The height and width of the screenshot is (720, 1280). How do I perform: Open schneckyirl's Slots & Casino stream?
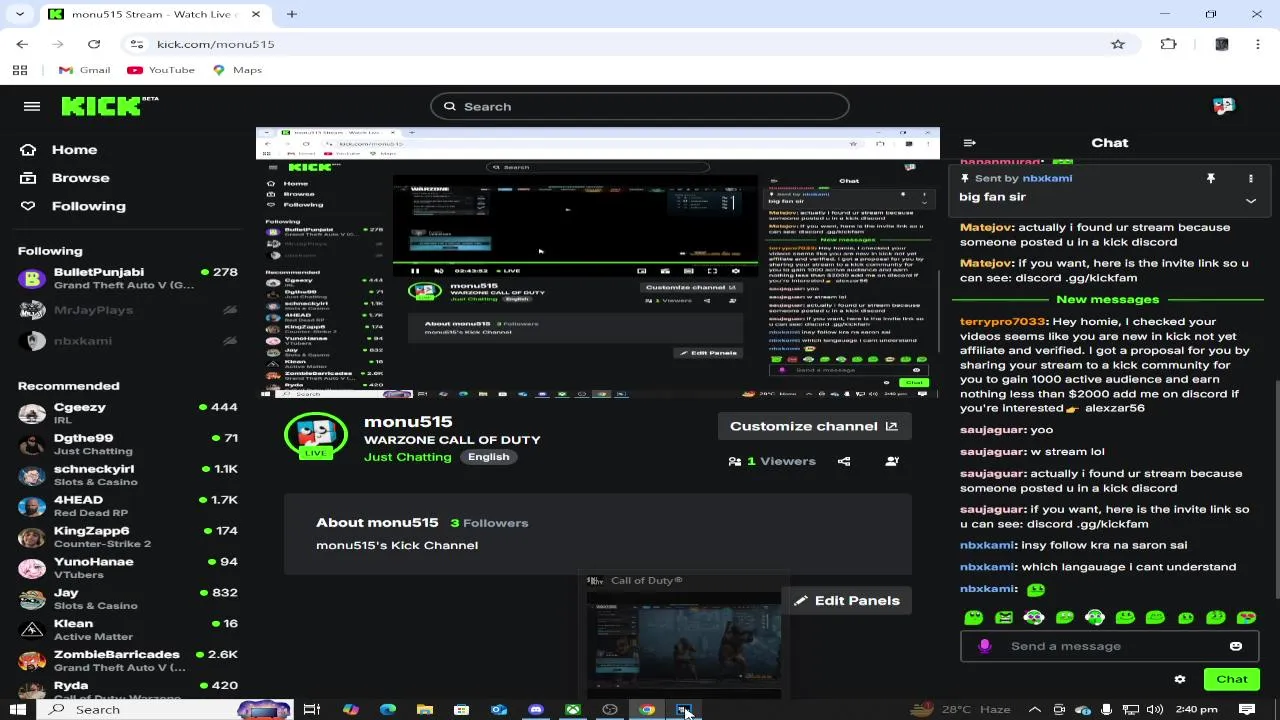pyautogui.click(x=127, y=475)
